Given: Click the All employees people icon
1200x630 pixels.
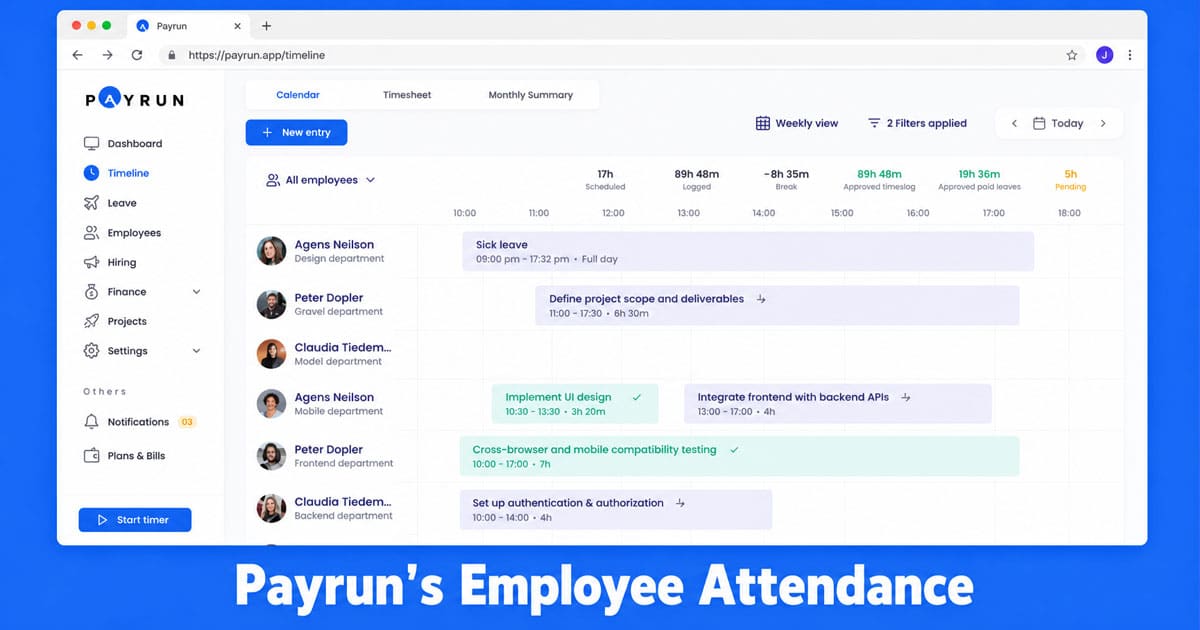Looking at the screenshot, I should coord(272,180).
